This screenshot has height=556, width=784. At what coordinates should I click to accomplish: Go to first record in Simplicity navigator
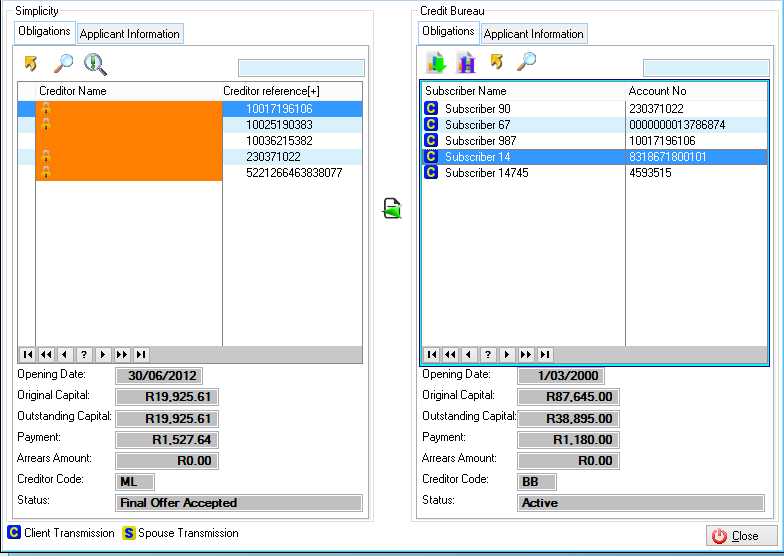tap(28, 354)
